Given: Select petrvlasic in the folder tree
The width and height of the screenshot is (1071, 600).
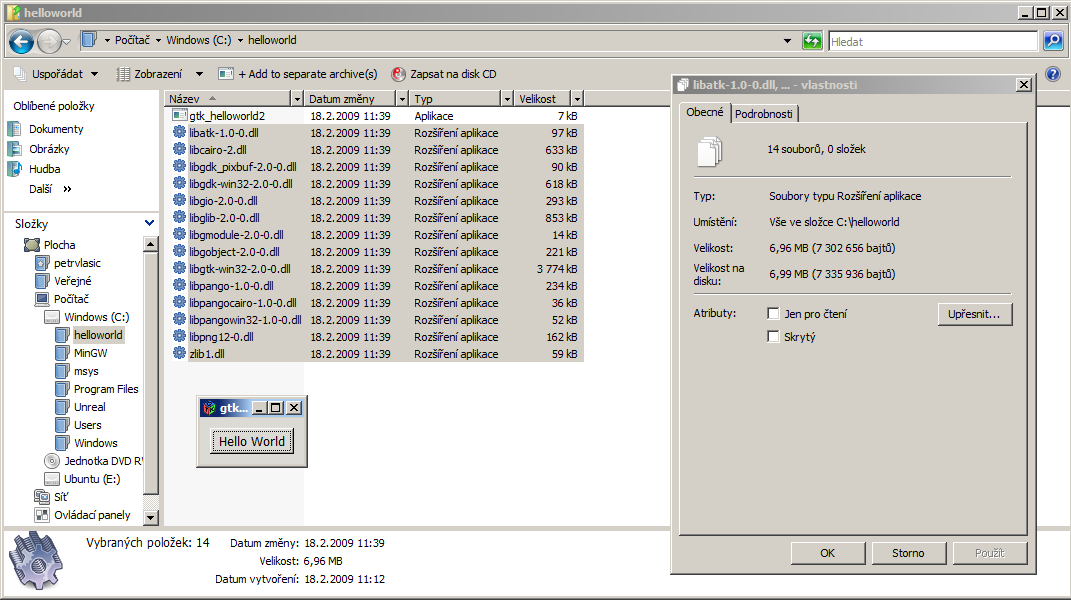Looking at the screenshot, I should pos(77,262).
